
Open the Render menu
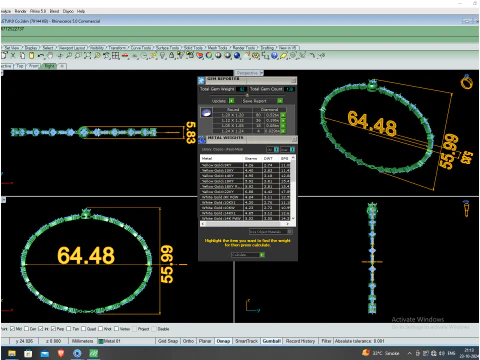tap(20, 11)
